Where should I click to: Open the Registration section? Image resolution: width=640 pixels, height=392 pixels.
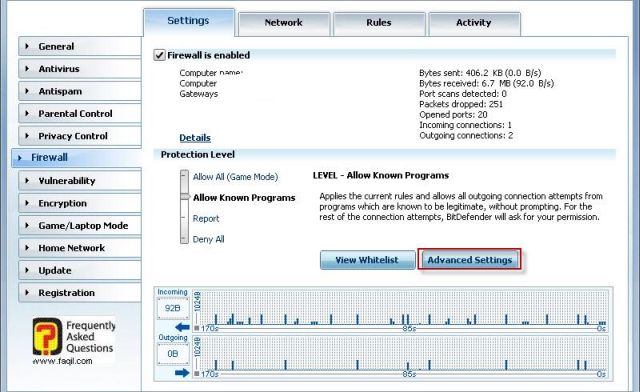[80, 293]
